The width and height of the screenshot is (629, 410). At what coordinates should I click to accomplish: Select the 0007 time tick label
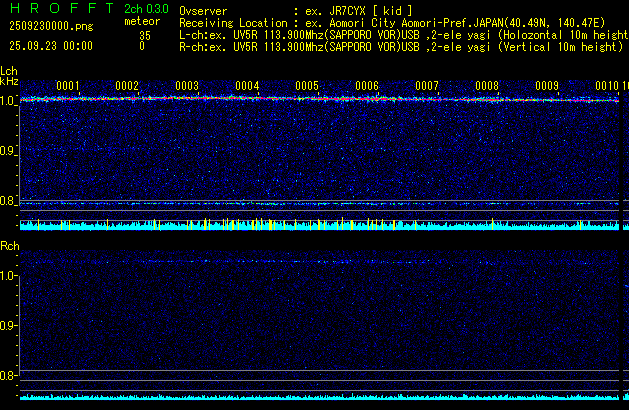tap(427, 86)
